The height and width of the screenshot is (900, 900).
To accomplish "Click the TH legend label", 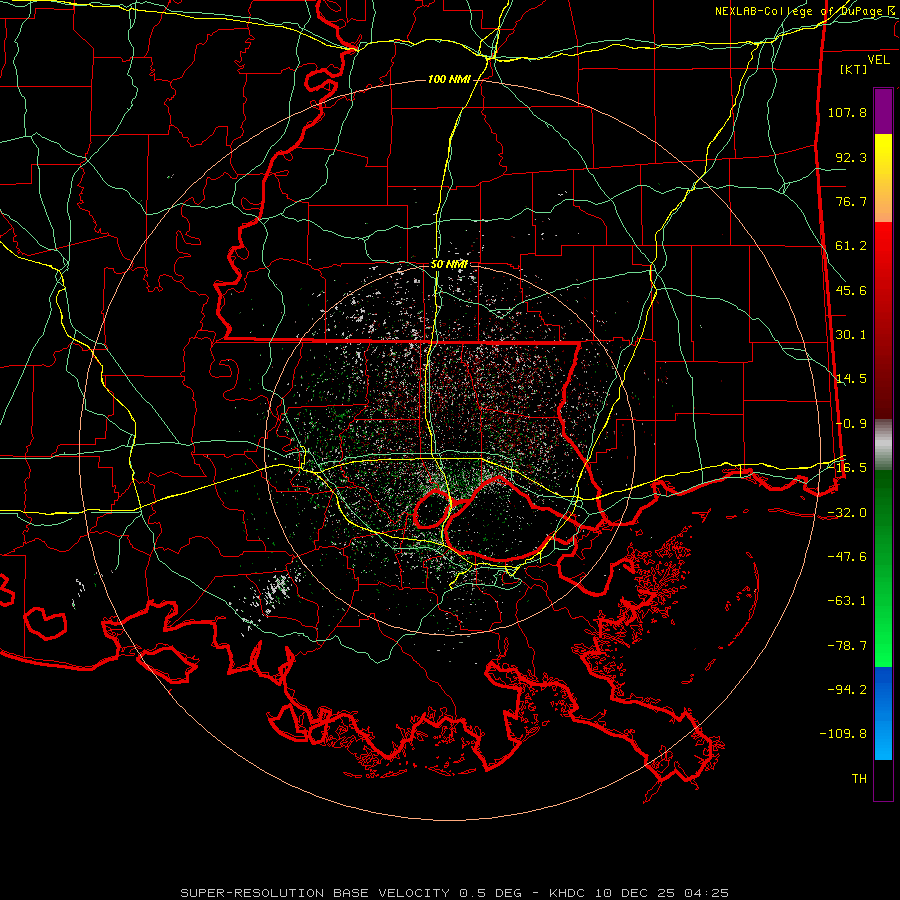I will tap(859, 779).
